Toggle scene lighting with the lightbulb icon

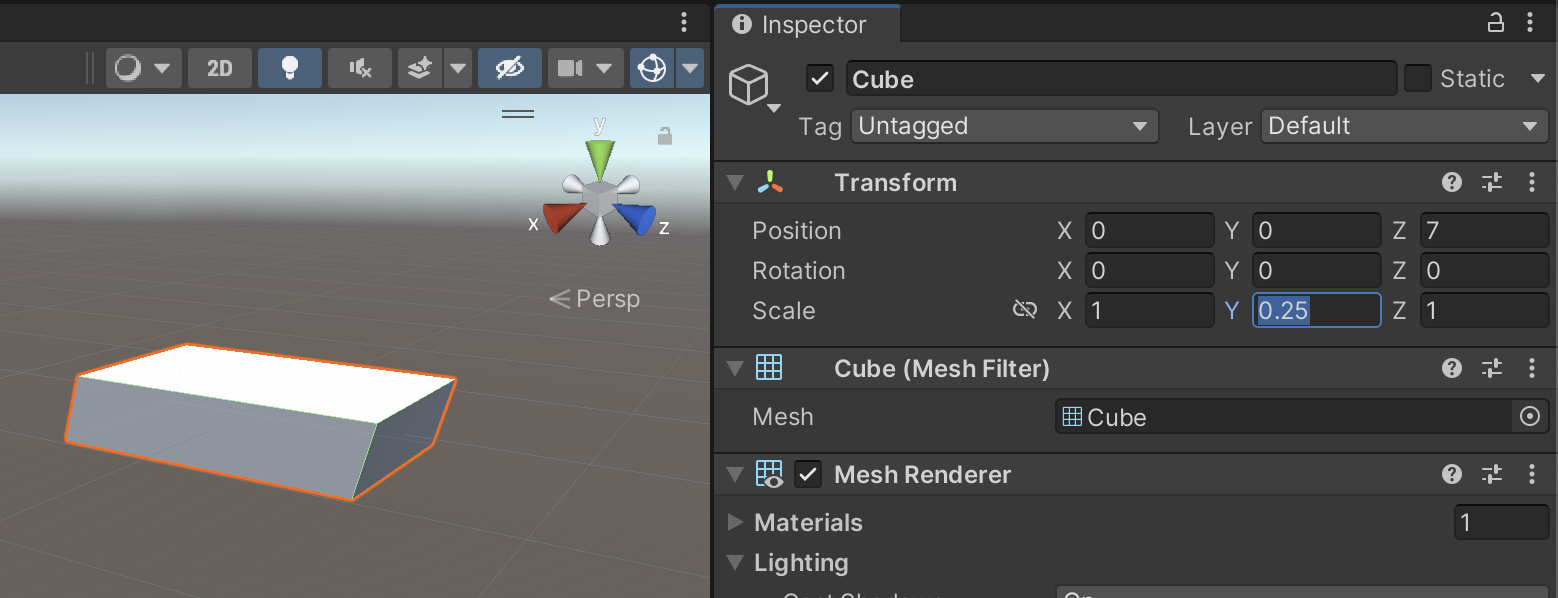pyautogui.click(x=290, y=68)
